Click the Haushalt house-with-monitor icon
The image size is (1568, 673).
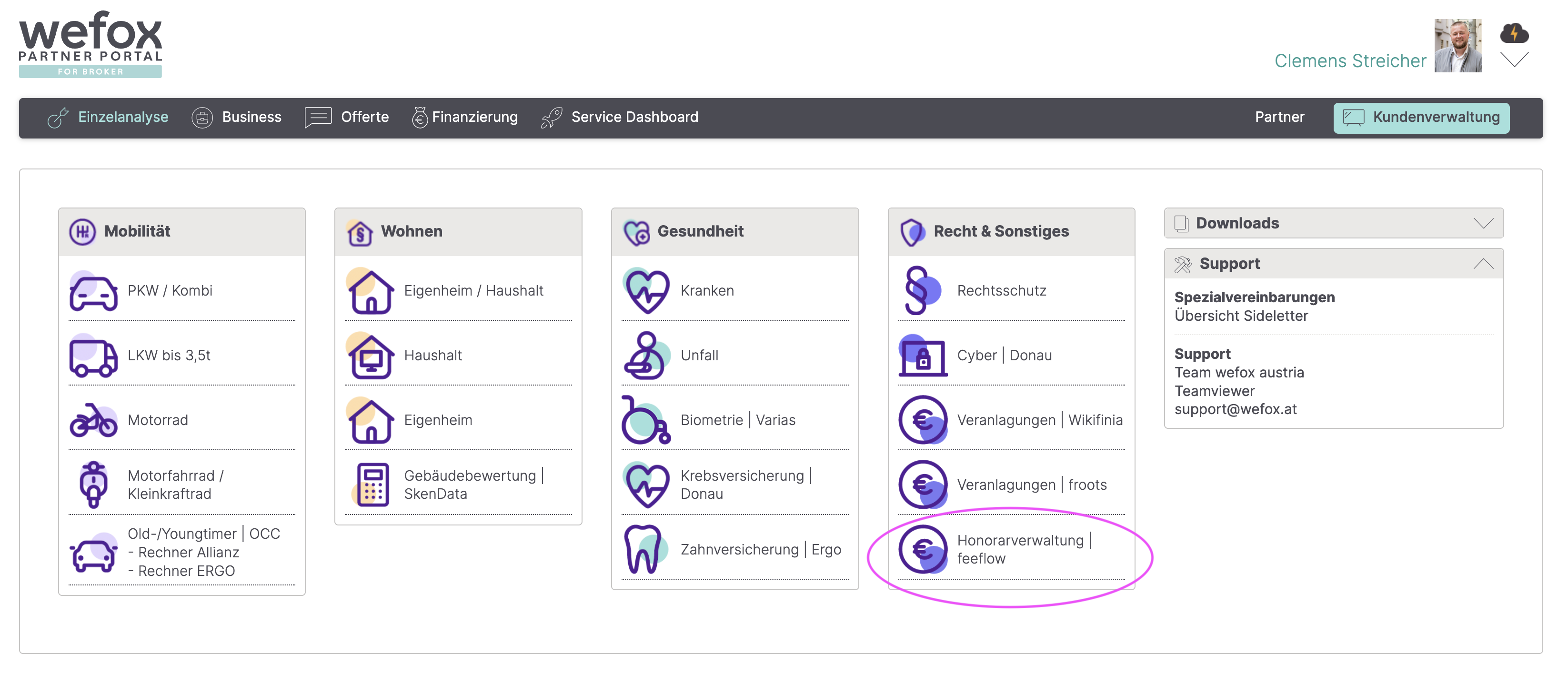(x=370, y=356)
